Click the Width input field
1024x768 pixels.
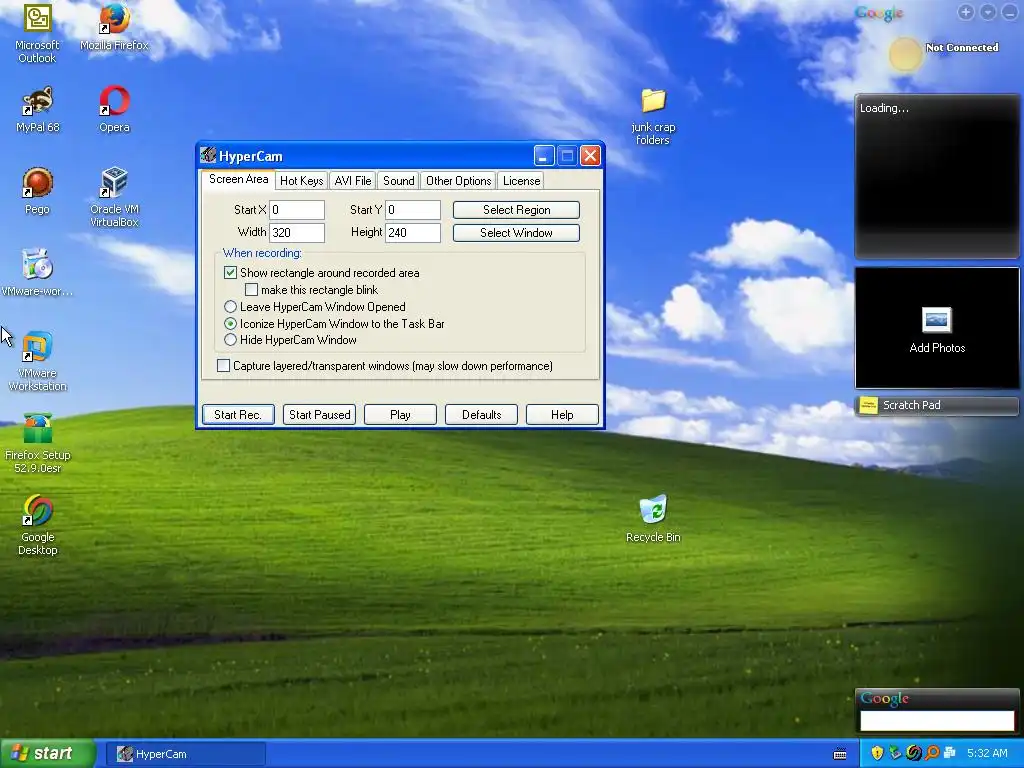click(296, 232)
